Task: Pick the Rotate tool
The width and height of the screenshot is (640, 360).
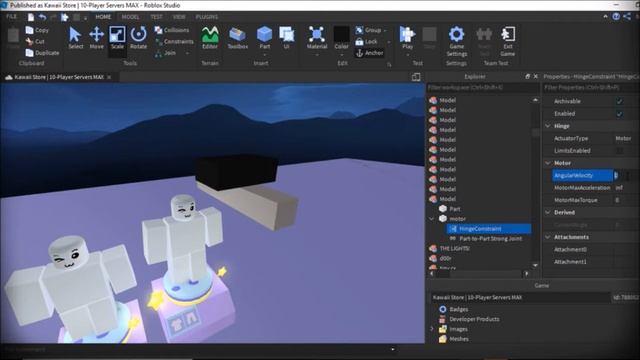Action: pyautogui.click(x=138, y=38)
